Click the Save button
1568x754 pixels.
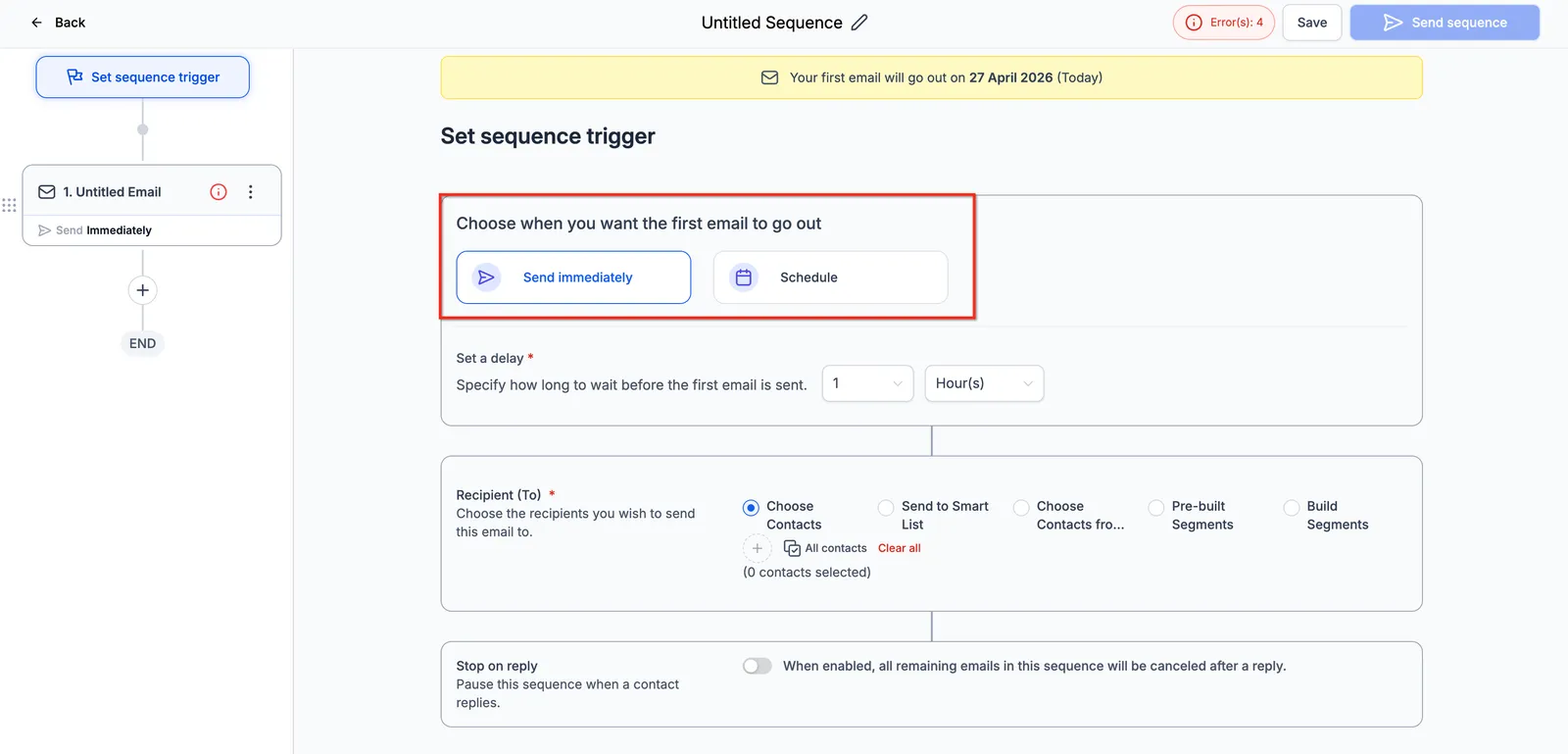pos(1312,23)
